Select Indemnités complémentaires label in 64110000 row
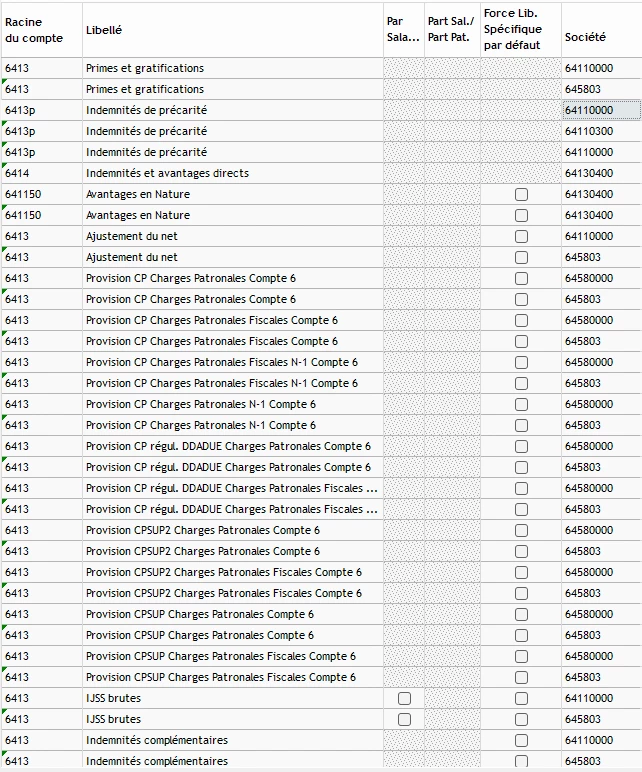The height and width of the screenshot is (772, 642). tap(157, 740)
